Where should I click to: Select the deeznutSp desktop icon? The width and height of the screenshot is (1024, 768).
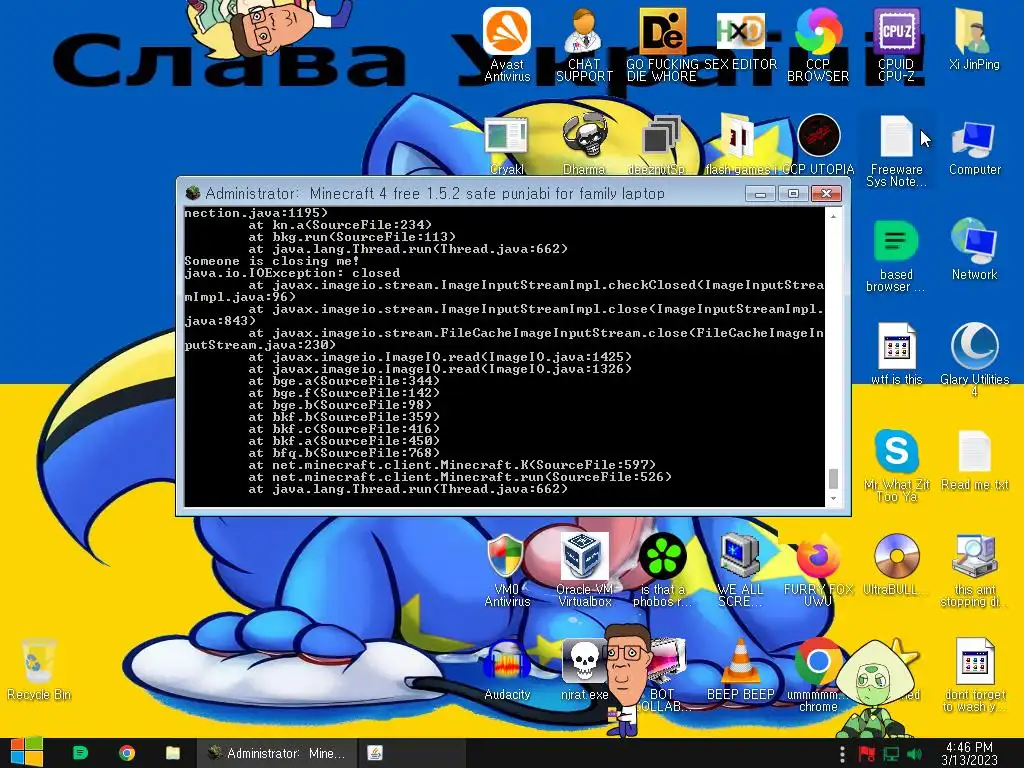click(662, 144)
